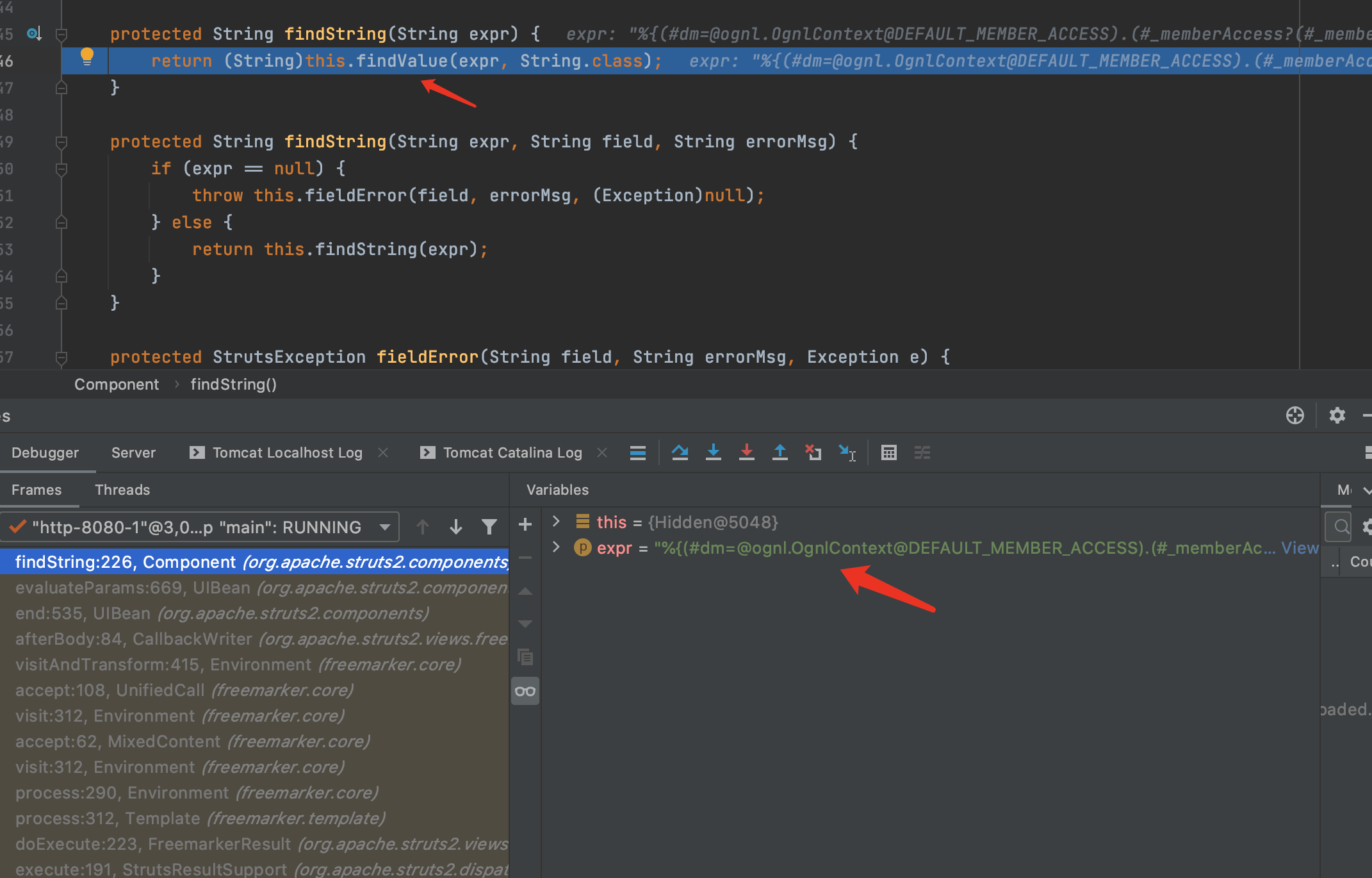1372x878 pixels.
Task: Click the Variables panel header
Action: [557, 490]
